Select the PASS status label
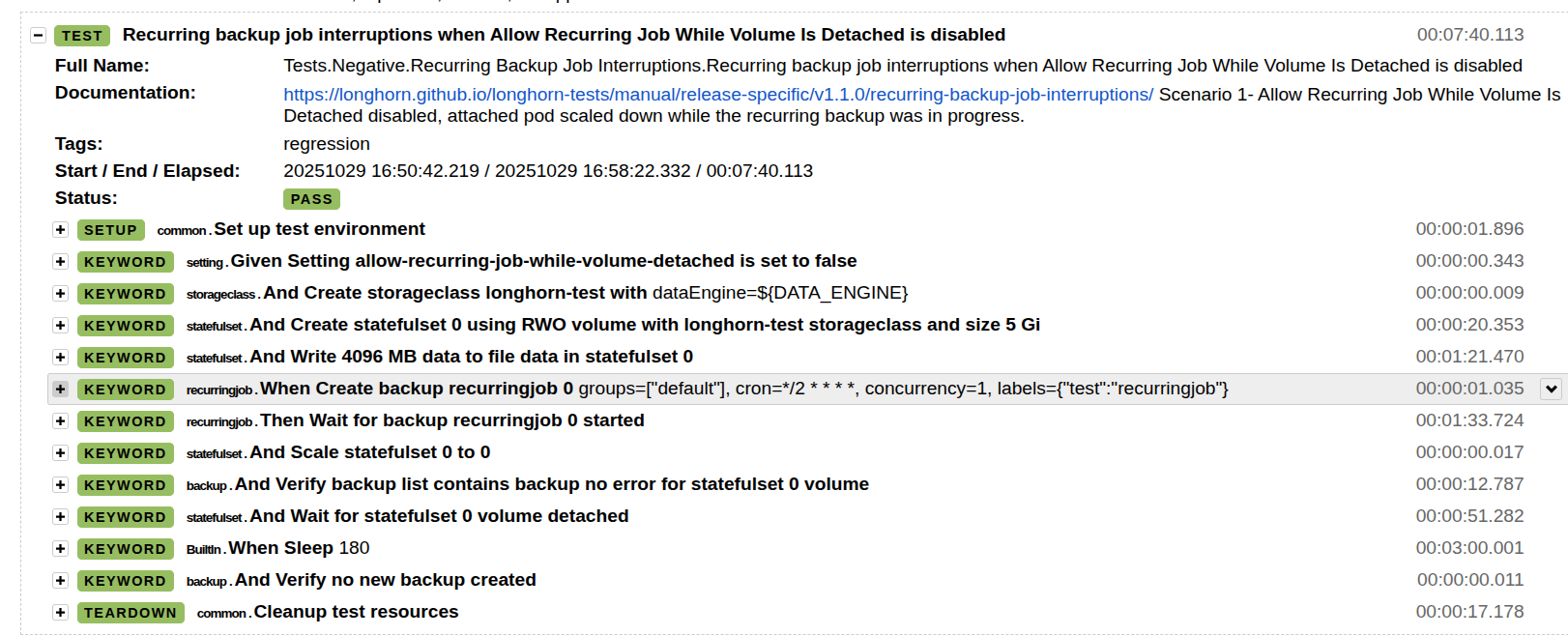The height and width of the screenshot is (636, 1568). 311,199
